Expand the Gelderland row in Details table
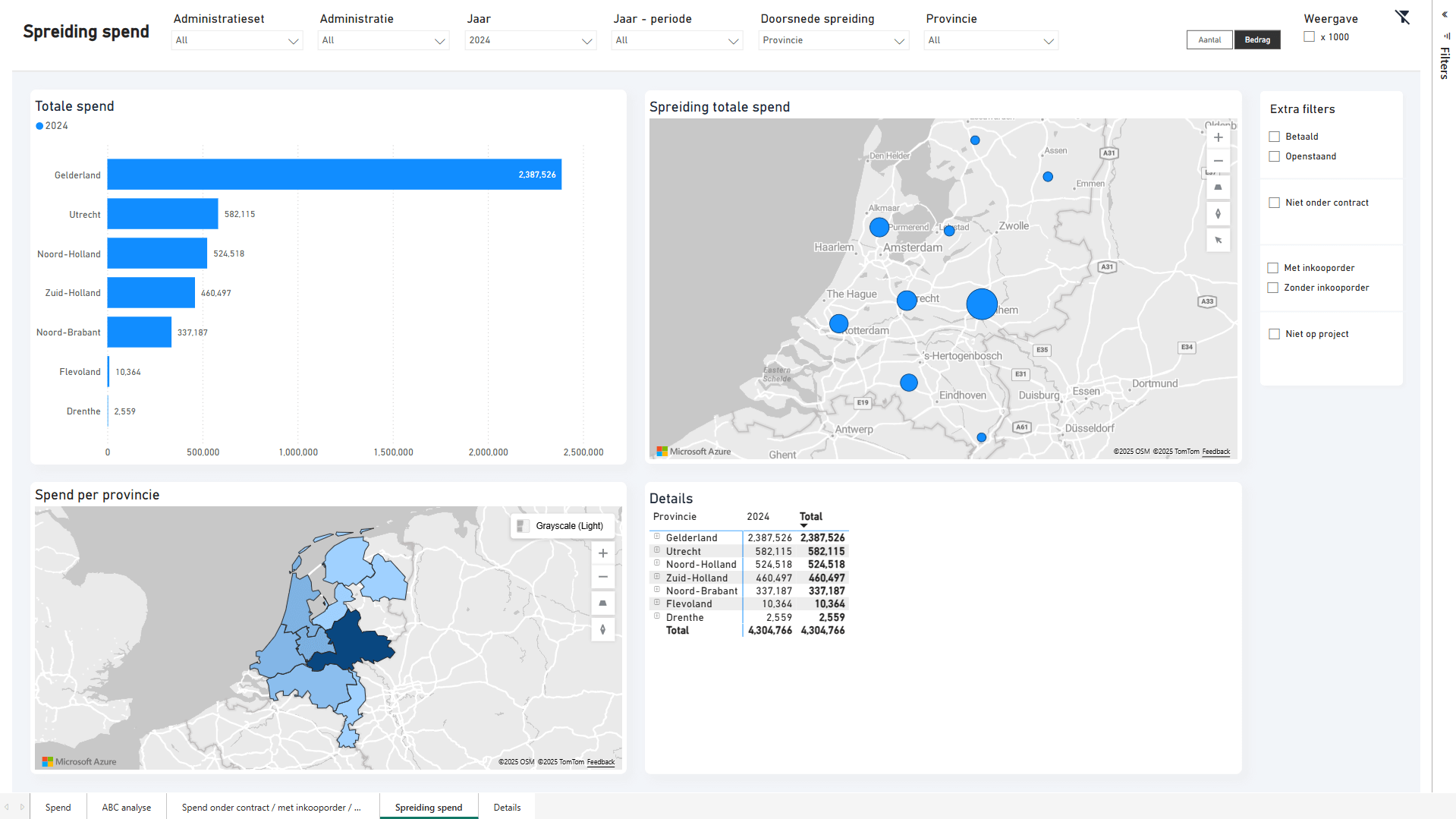Viewport: 1456px width, 819px height. coord(657,537)
